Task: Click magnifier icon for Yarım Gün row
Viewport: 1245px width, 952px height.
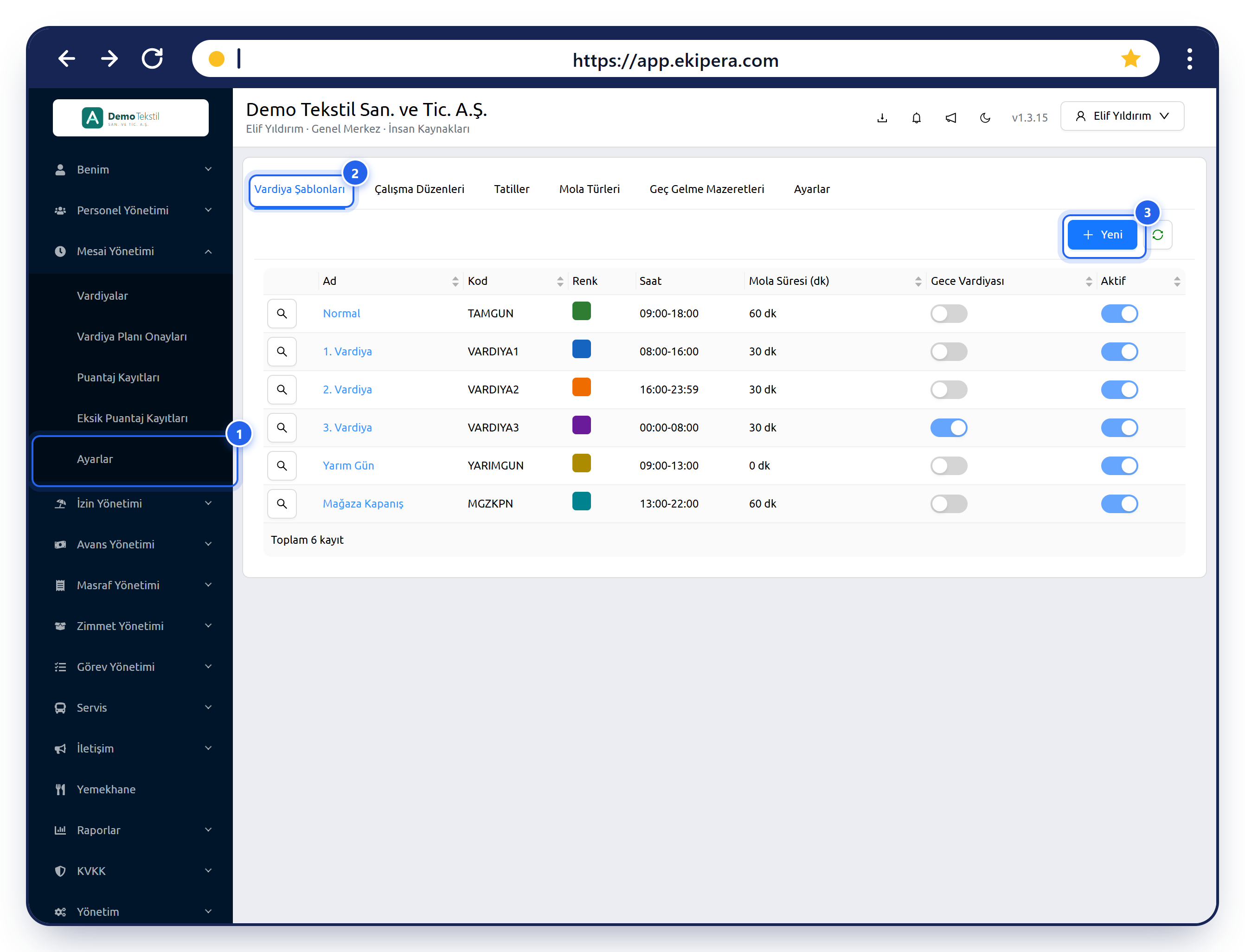Action: click(x=282, y=465)
